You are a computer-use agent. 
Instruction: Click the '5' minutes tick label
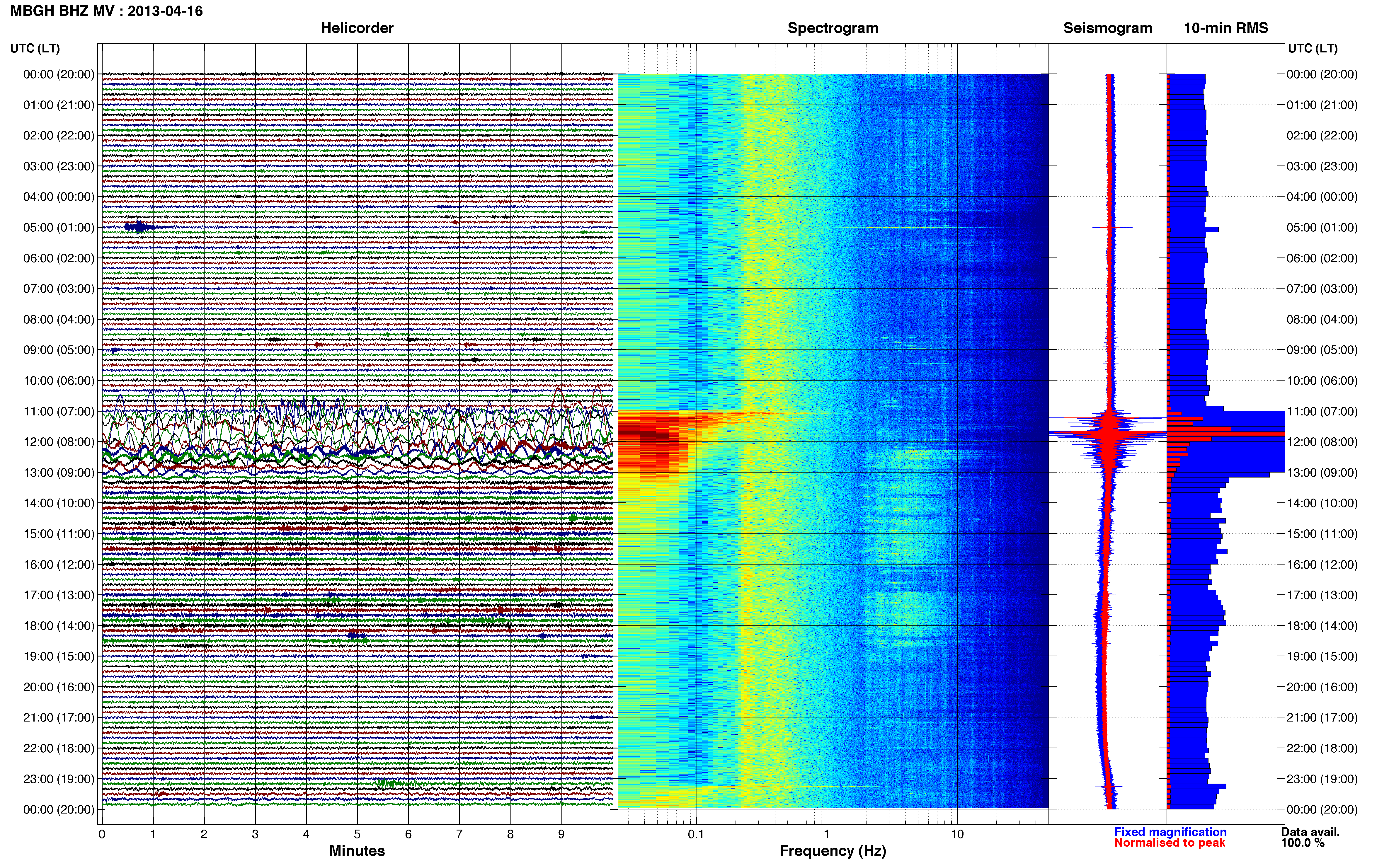(x=357, y=834)
